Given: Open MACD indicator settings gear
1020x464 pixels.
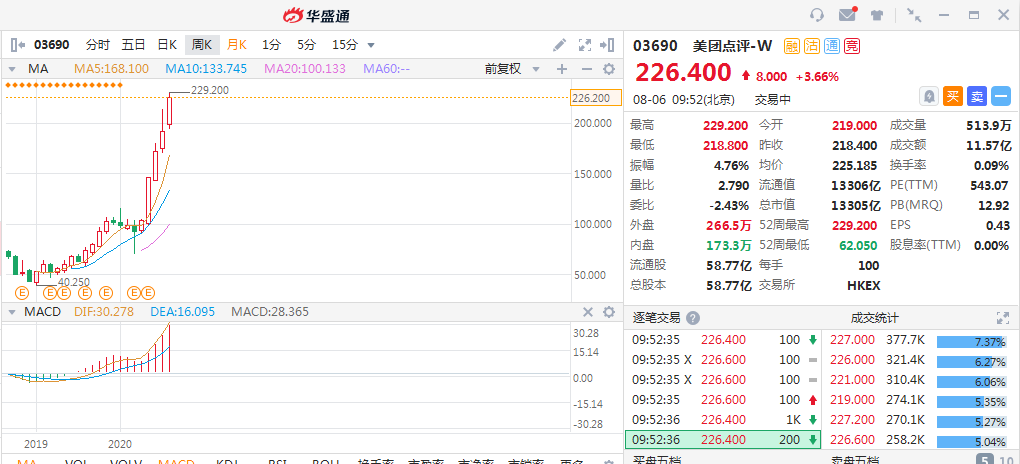Looking at the screenshot, I should click(609, 312).
